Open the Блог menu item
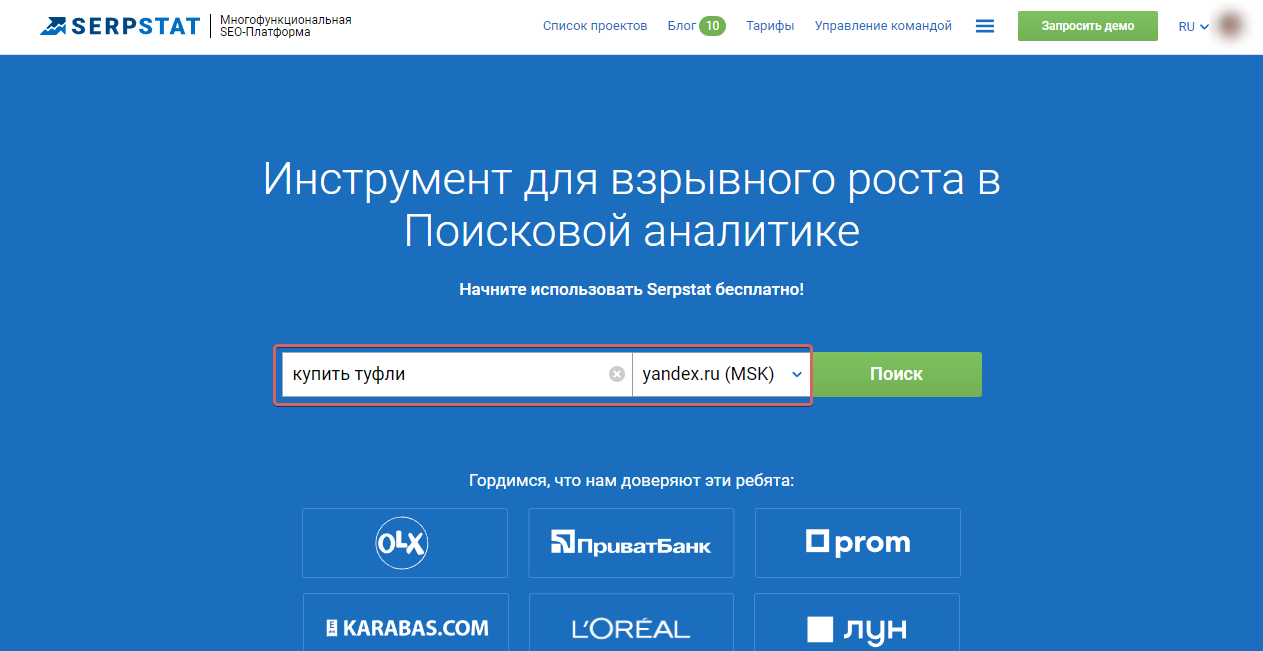 [681, 26]
